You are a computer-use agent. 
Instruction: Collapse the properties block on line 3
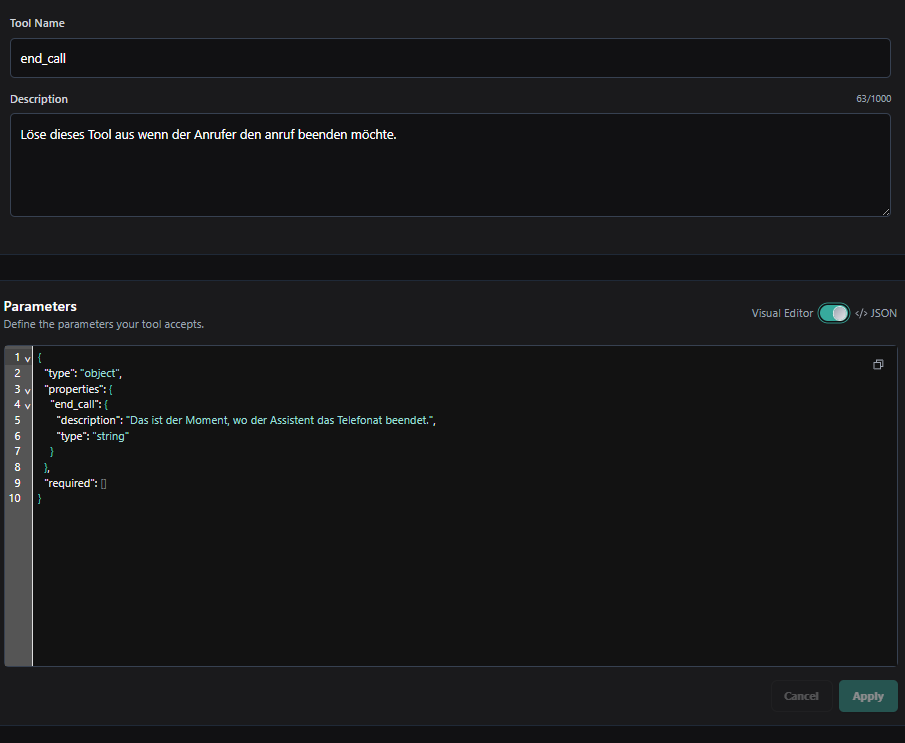pyautogui.click(x=27, y=390)
